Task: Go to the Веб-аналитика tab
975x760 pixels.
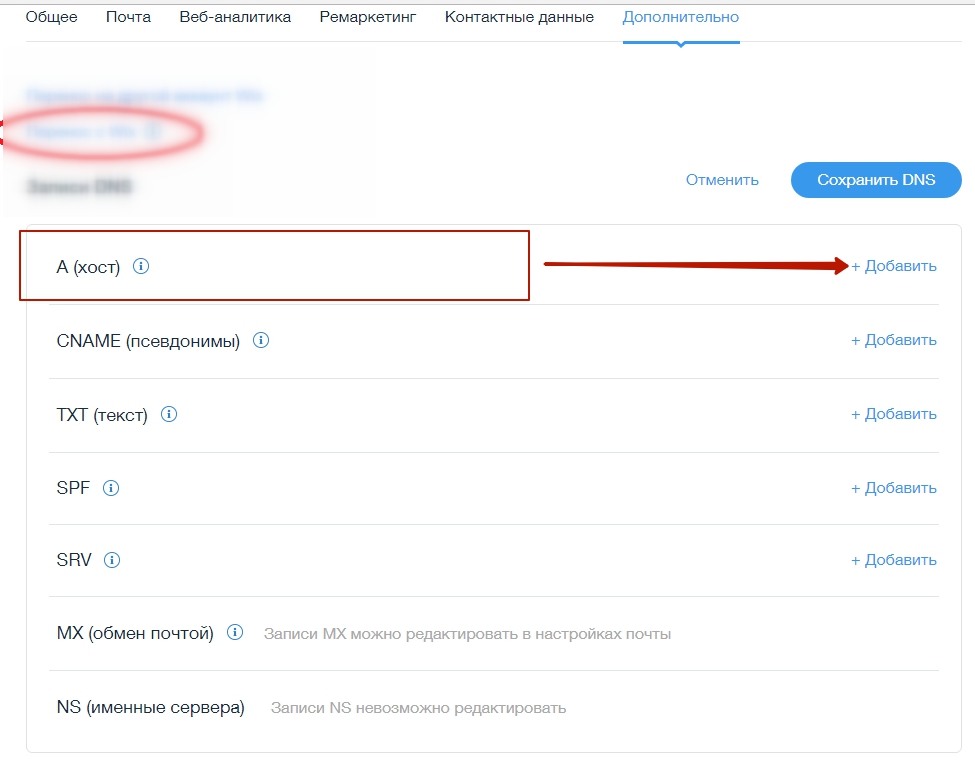Action: coord(235,17)
